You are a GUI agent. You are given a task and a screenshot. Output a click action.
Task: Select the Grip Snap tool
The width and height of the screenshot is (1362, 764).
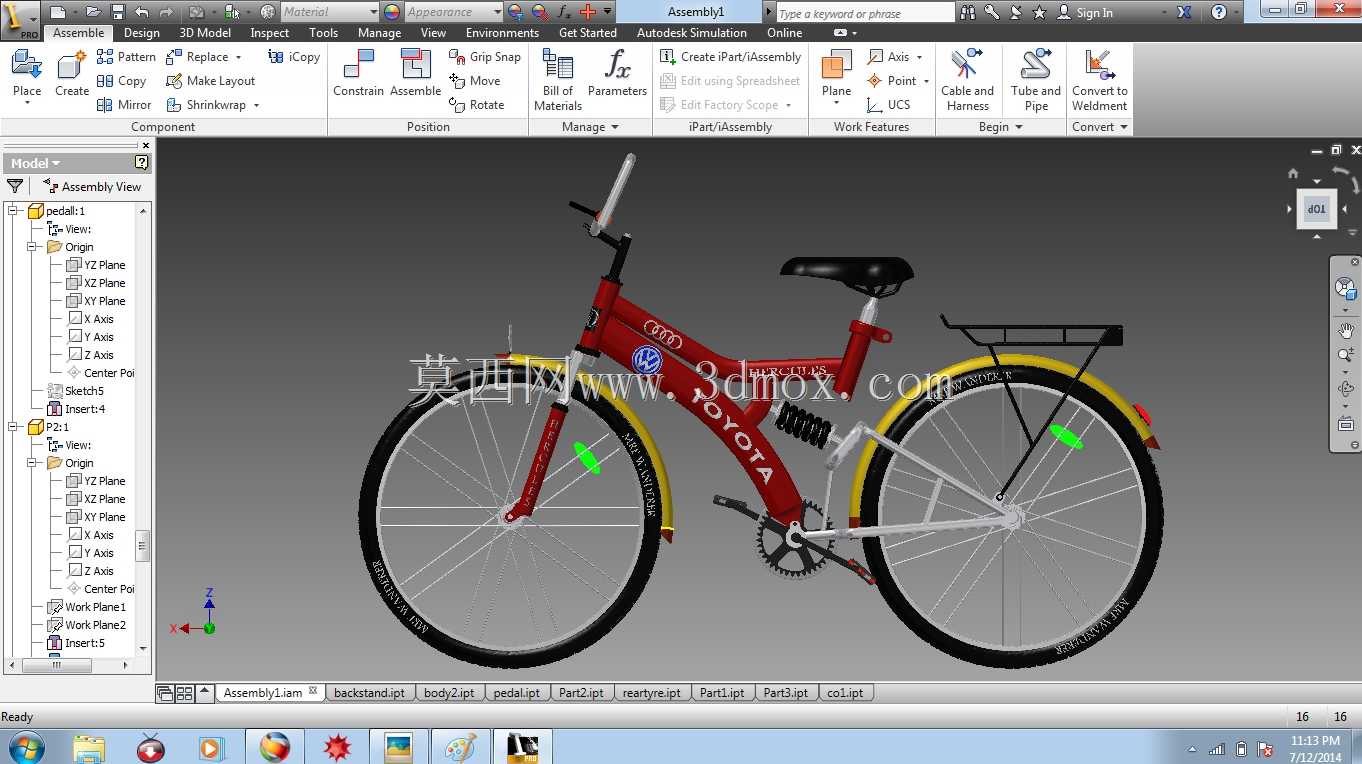(x=485, y=57)
